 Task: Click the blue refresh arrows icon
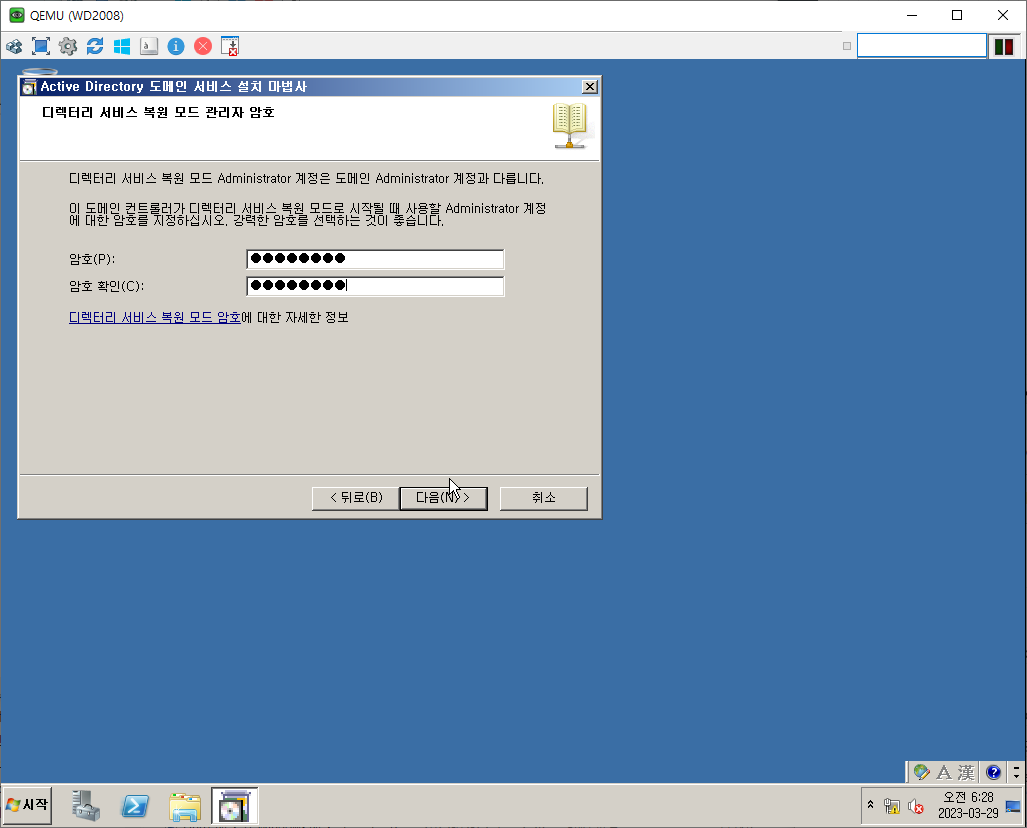(95, 47)
